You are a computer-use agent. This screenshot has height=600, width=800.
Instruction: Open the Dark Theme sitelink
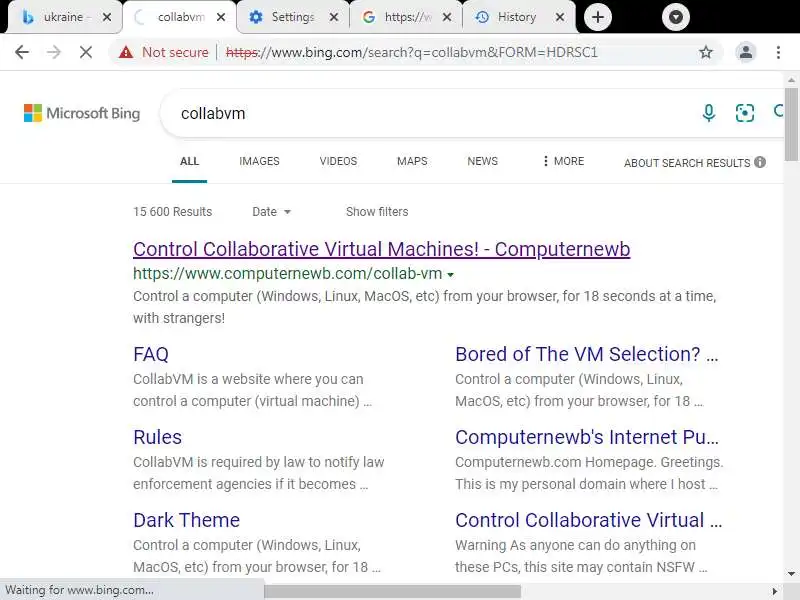click(187, 520)
